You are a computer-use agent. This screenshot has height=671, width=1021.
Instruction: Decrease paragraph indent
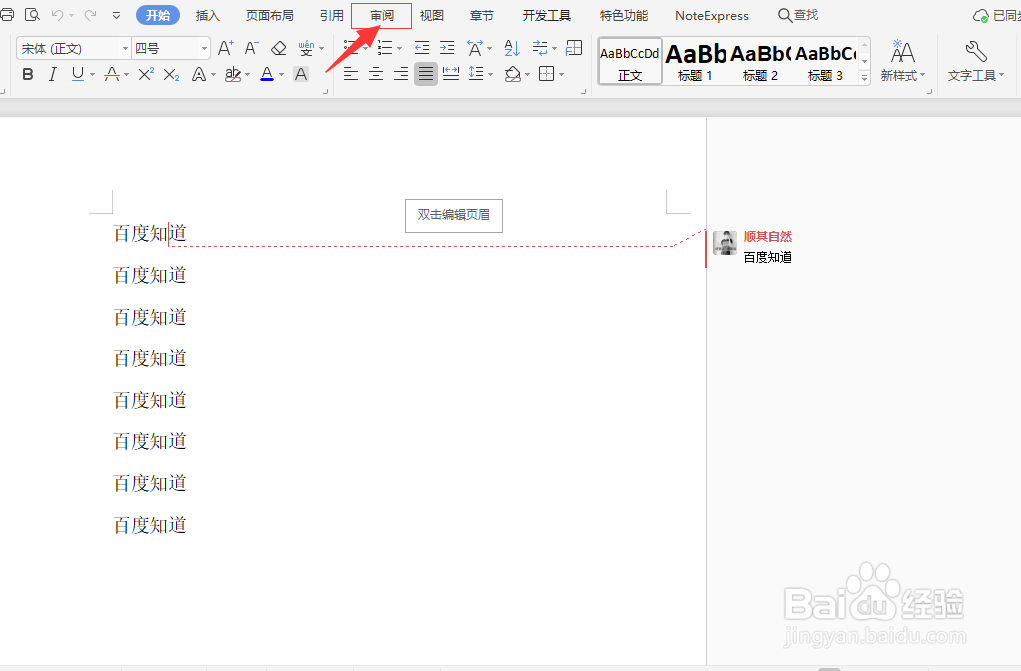click(422, 48)
